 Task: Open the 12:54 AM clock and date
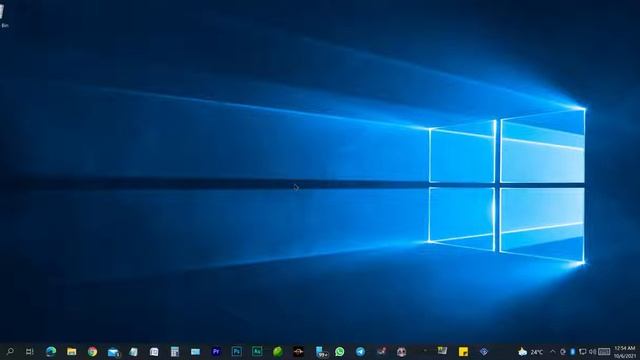(x=624, y=352)
